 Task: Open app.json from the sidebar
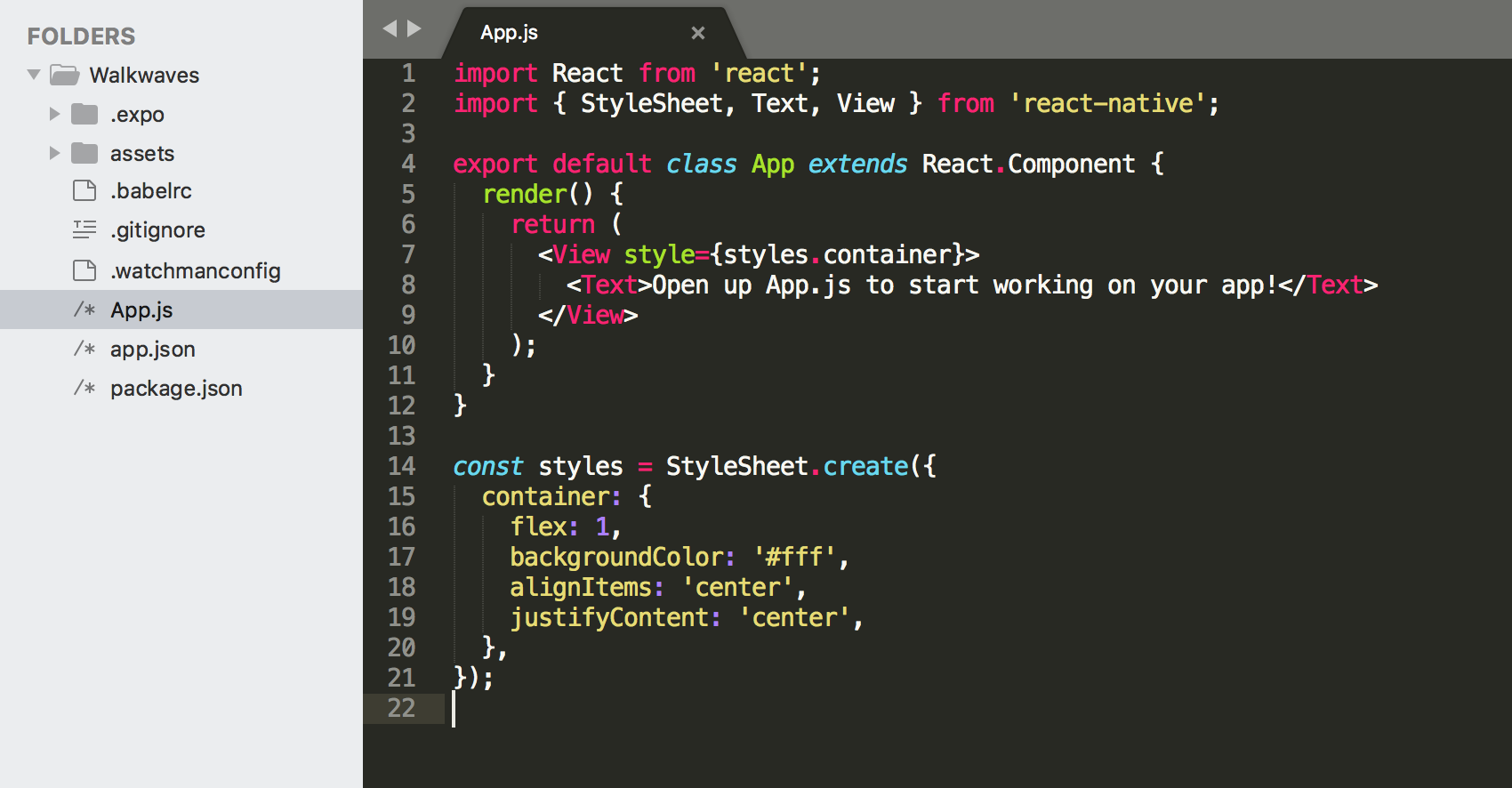pos(152,350)
